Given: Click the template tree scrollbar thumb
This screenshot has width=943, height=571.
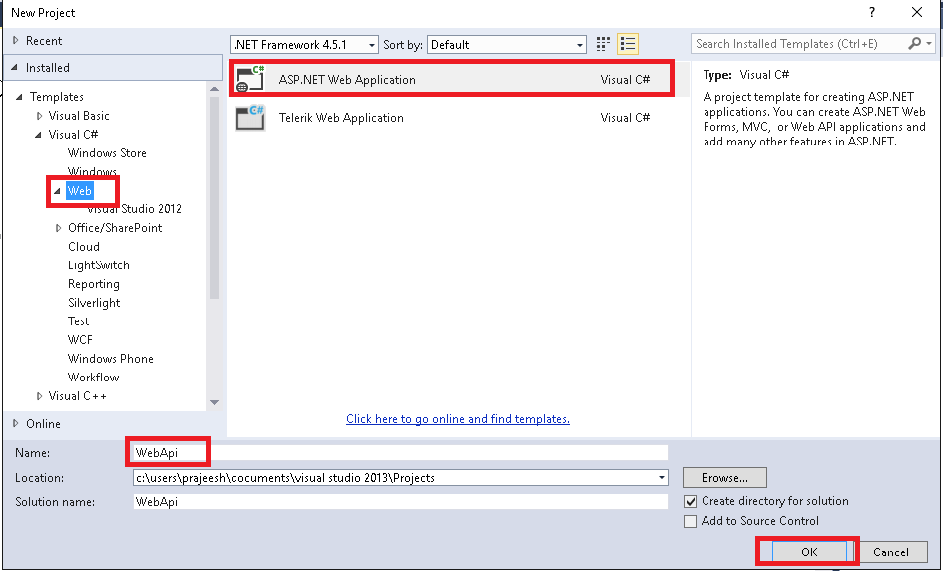Looking at the screenshot, I should click(x=214, y=197).
